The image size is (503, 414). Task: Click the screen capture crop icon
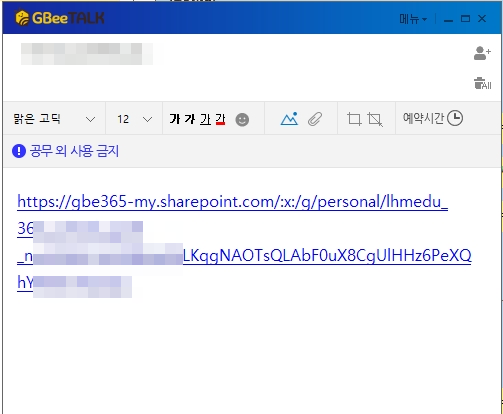click(x=354, y=119)
